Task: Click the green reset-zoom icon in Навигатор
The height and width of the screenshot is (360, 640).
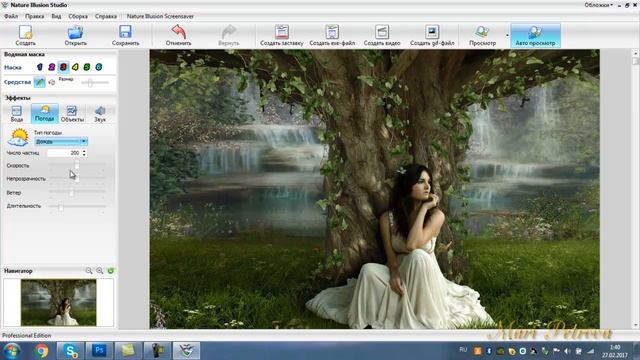Action: click(110, 271)
